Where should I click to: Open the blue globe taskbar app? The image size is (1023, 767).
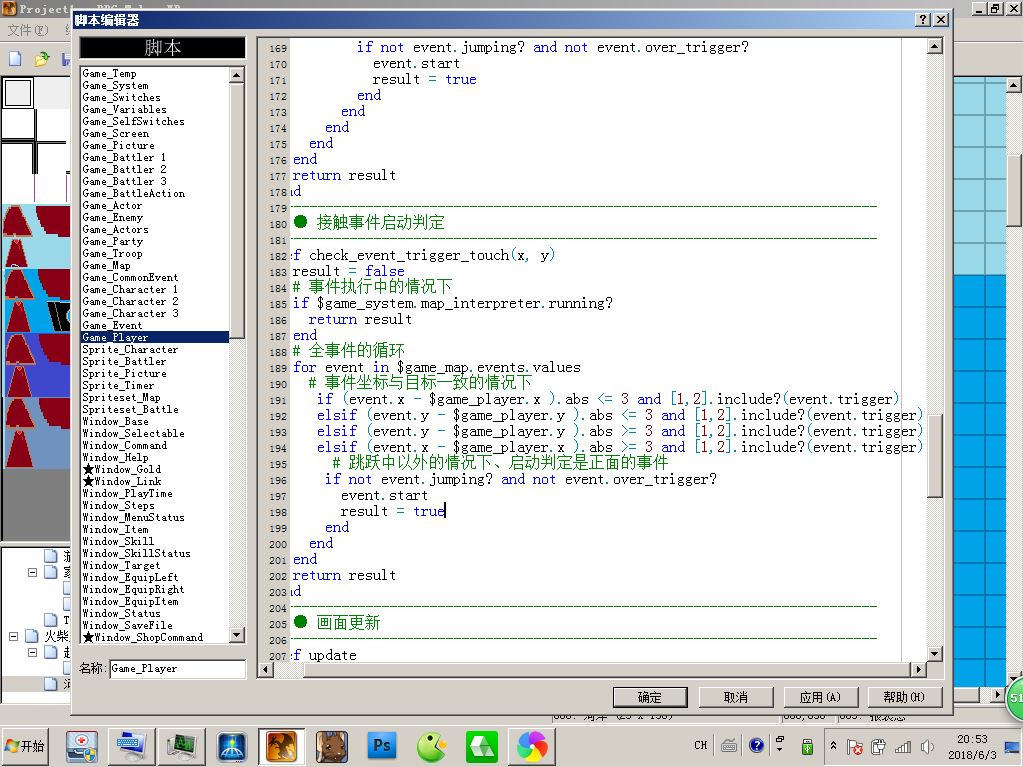tap(232, 746)
